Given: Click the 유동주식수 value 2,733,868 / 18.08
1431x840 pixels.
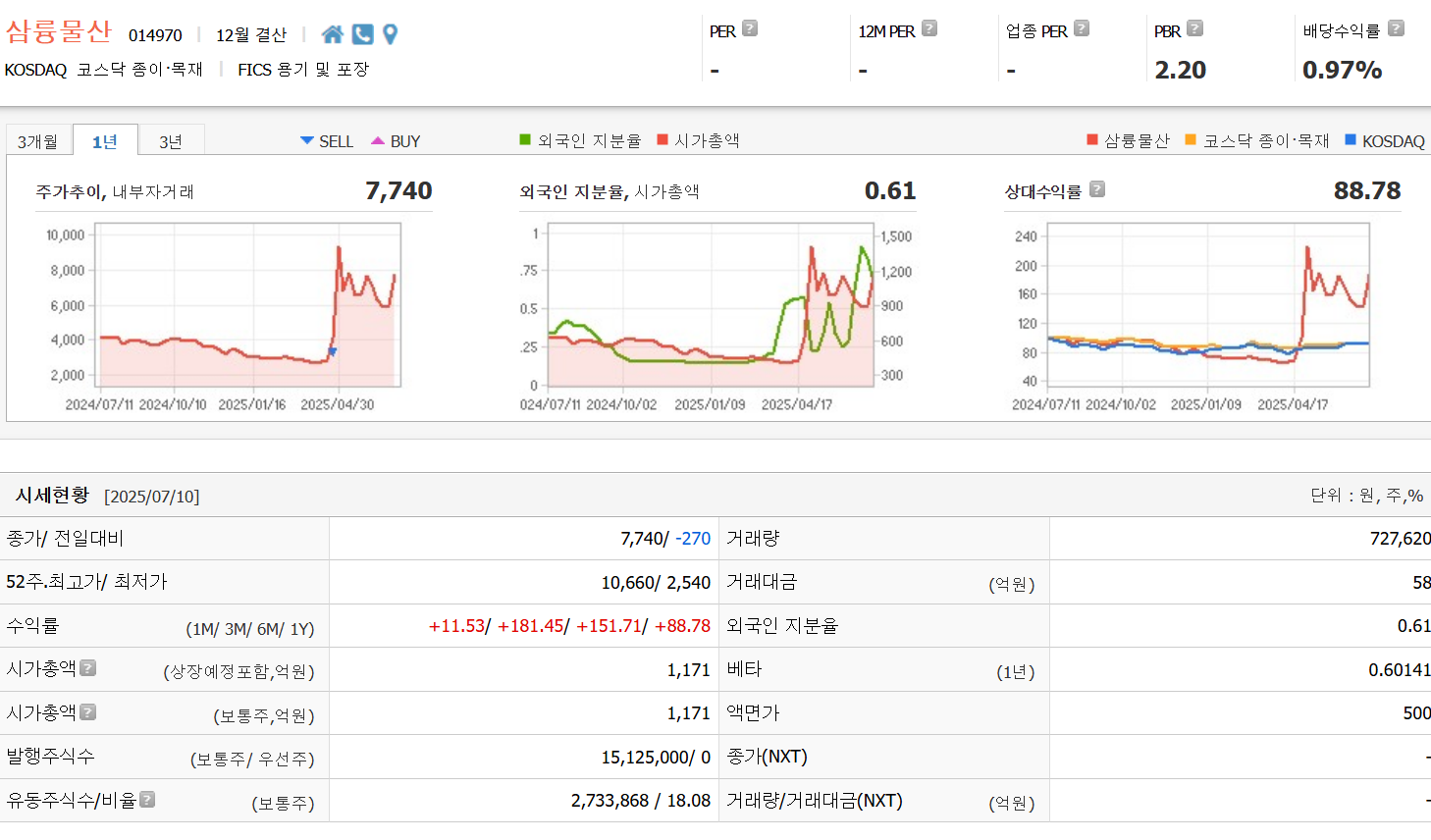Looking at the screenshot, I should tap(641, 801).
